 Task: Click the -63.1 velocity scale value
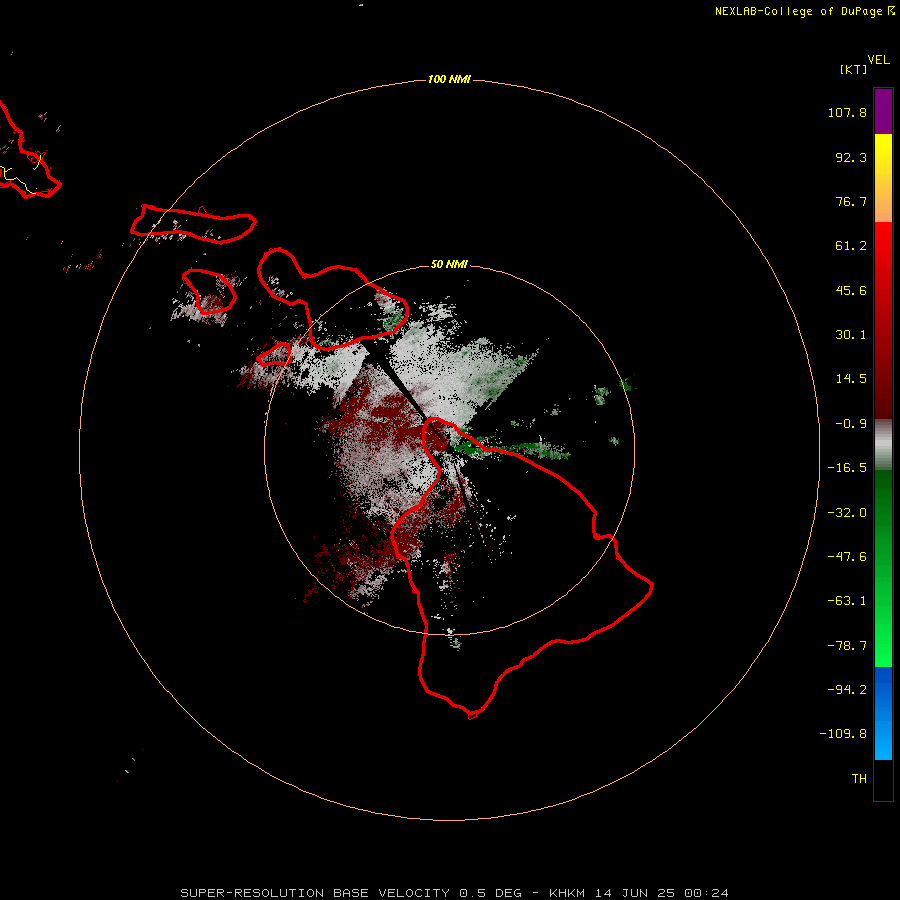pyautogui.click(x=847, y=601)
